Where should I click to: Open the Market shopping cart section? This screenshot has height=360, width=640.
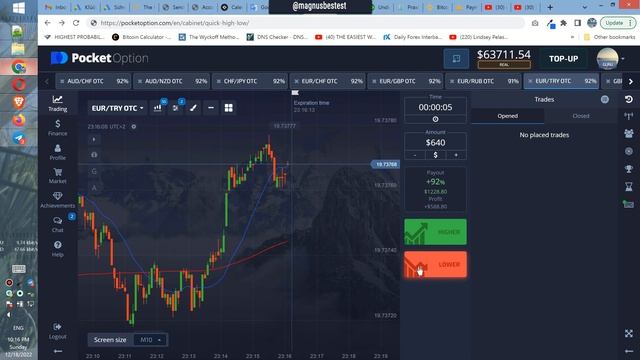coord(58,176)
